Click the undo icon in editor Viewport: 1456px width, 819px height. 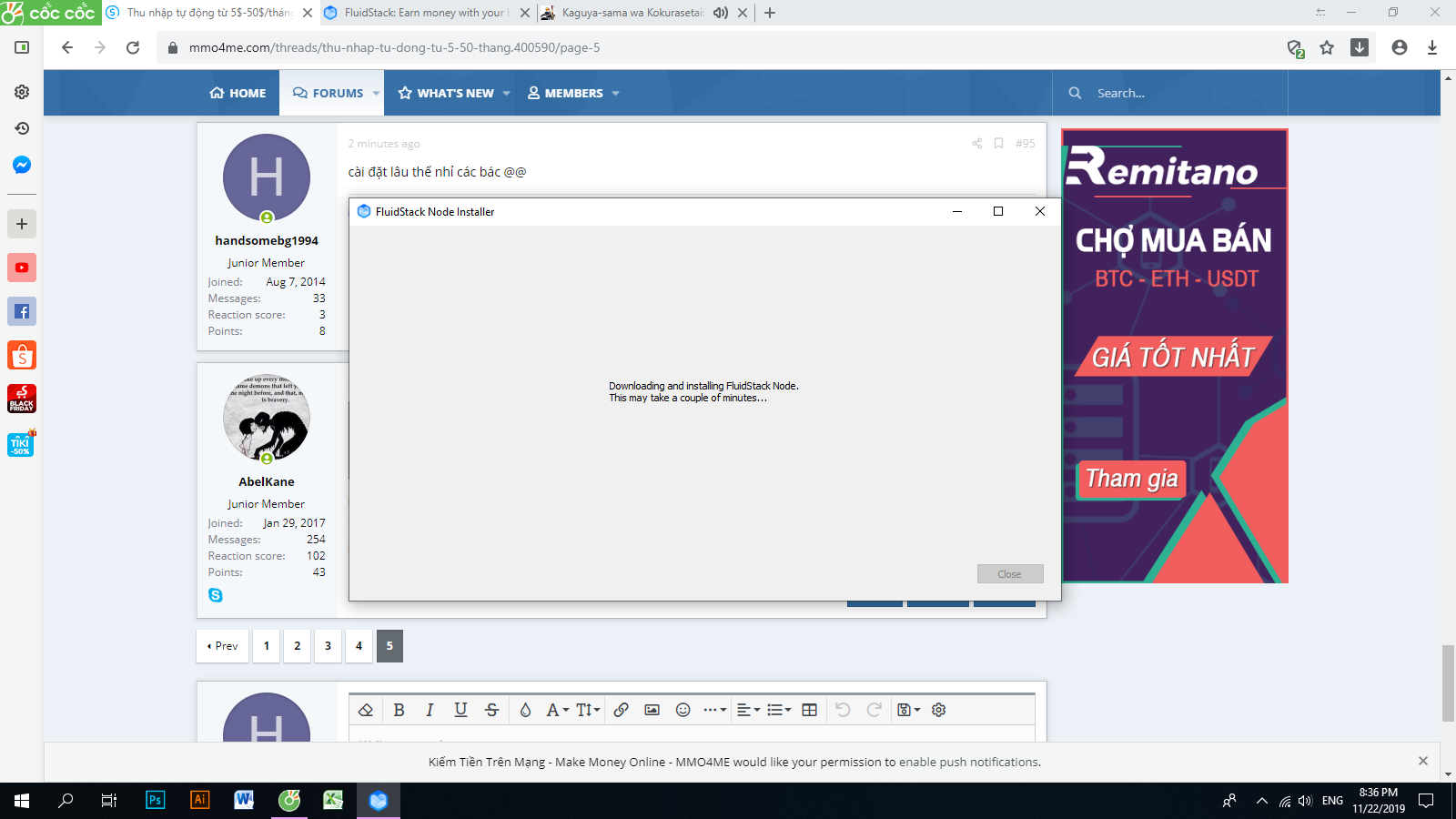pos(843,710)
